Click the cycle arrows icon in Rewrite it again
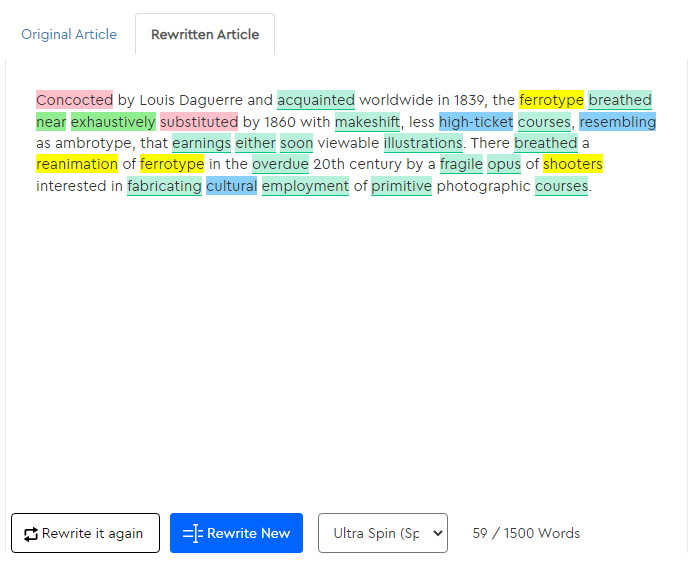The width and height of the screenshot is (694, 575). pyautogui.click(x=31, y=533)
